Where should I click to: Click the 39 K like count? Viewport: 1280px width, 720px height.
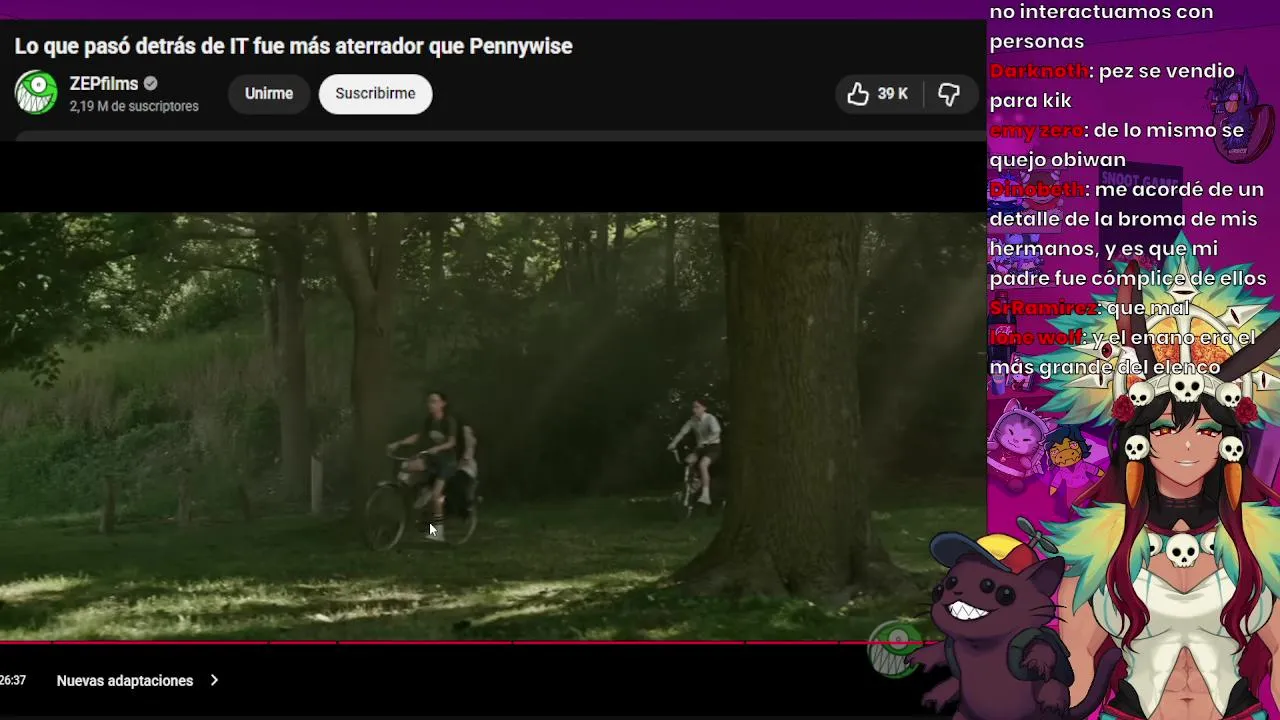pyautogui.click(x=893, y=94)
